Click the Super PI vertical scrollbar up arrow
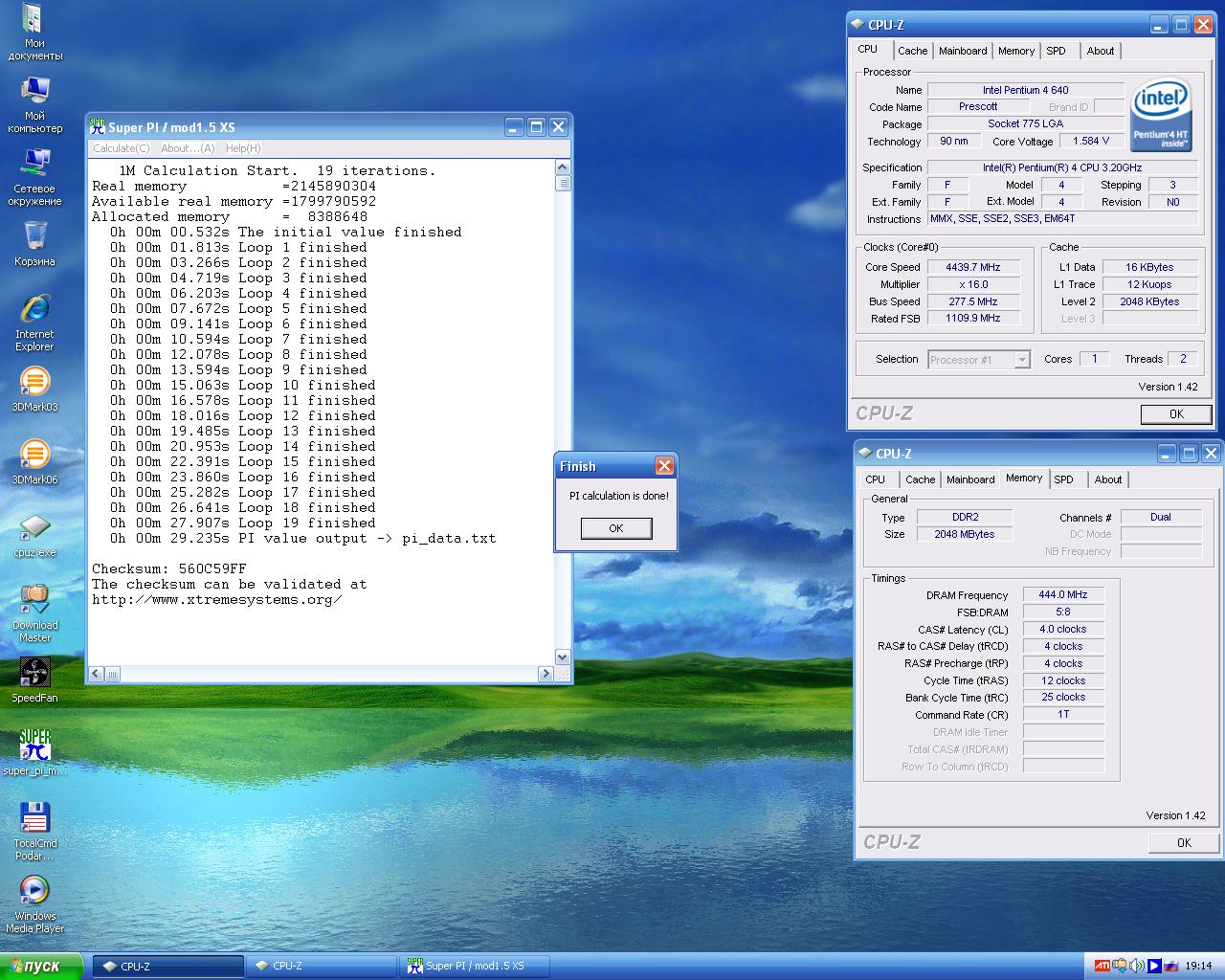This screenshot has height=980, width=1225. pyautogui.click(x=563, y=167)
